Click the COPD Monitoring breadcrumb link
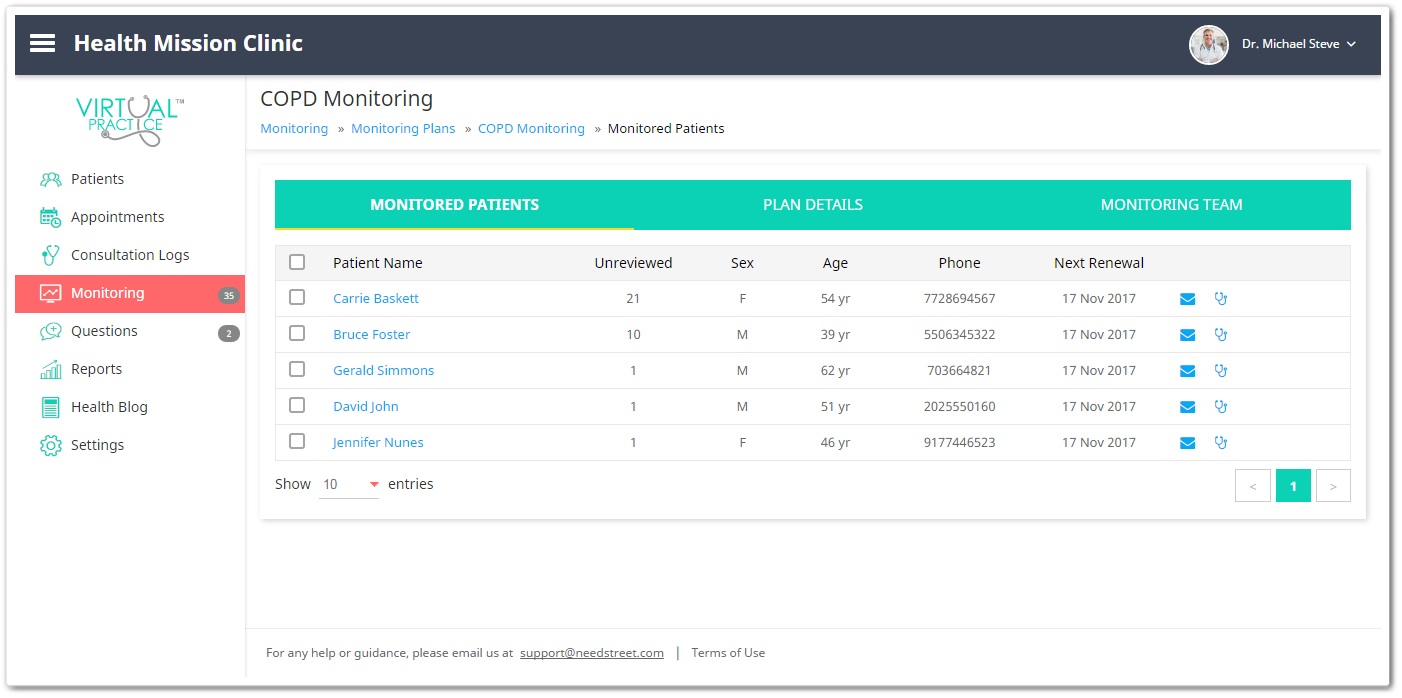Image resolution: width=1402 pixels, height=698 pixels. (531, 129)
